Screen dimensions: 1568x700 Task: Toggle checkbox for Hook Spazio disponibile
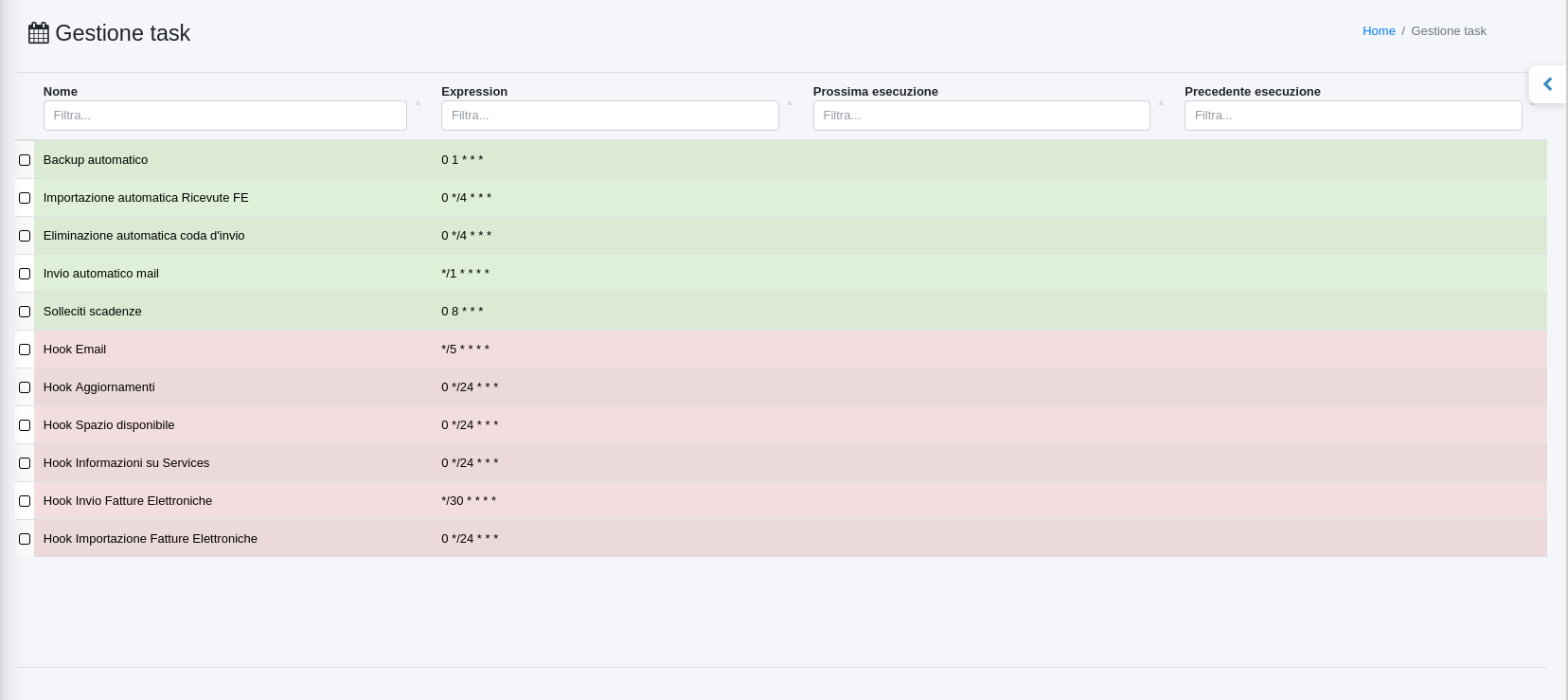coord(25,425)
